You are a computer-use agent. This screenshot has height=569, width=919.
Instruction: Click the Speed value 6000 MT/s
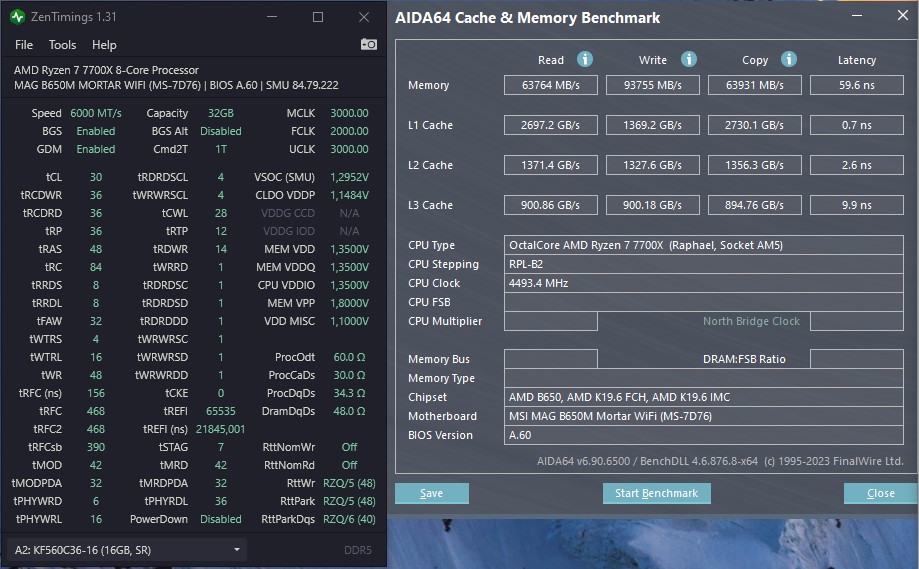click(96, 113)
